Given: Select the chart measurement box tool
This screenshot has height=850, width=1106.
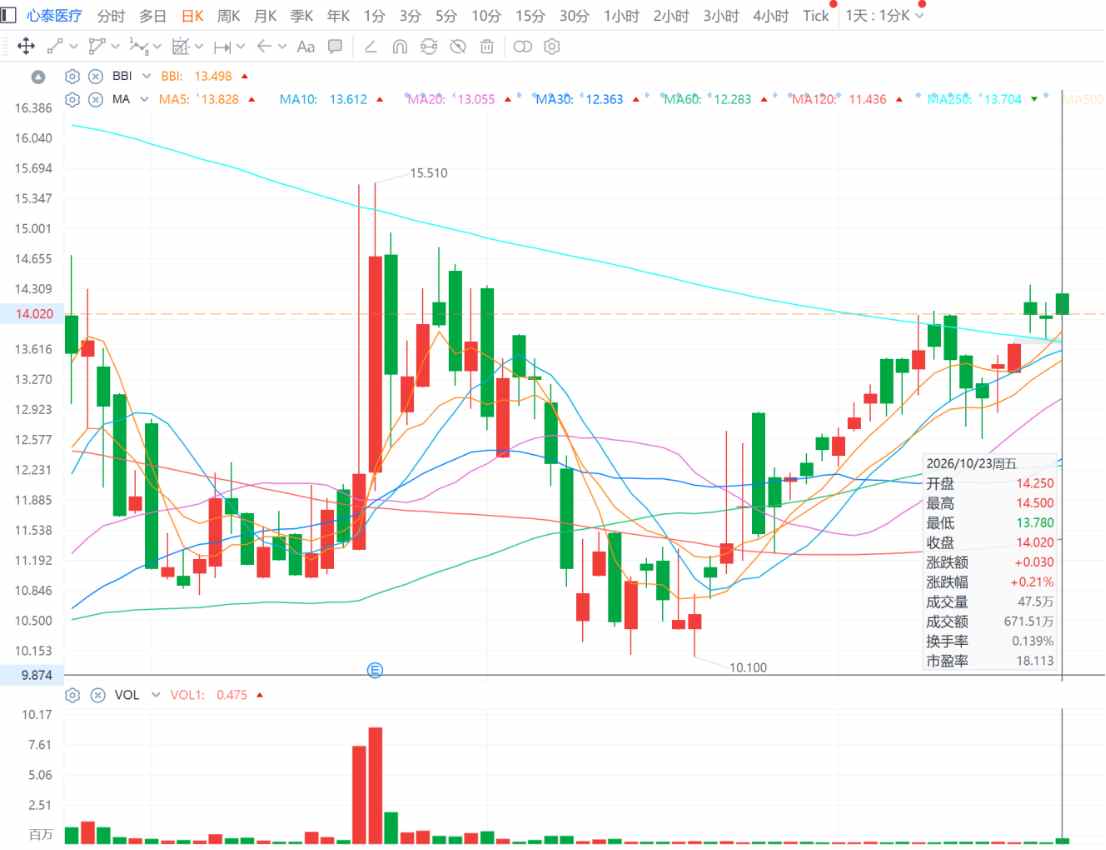Looking at the screenshot, I should [x=181, y=47].
